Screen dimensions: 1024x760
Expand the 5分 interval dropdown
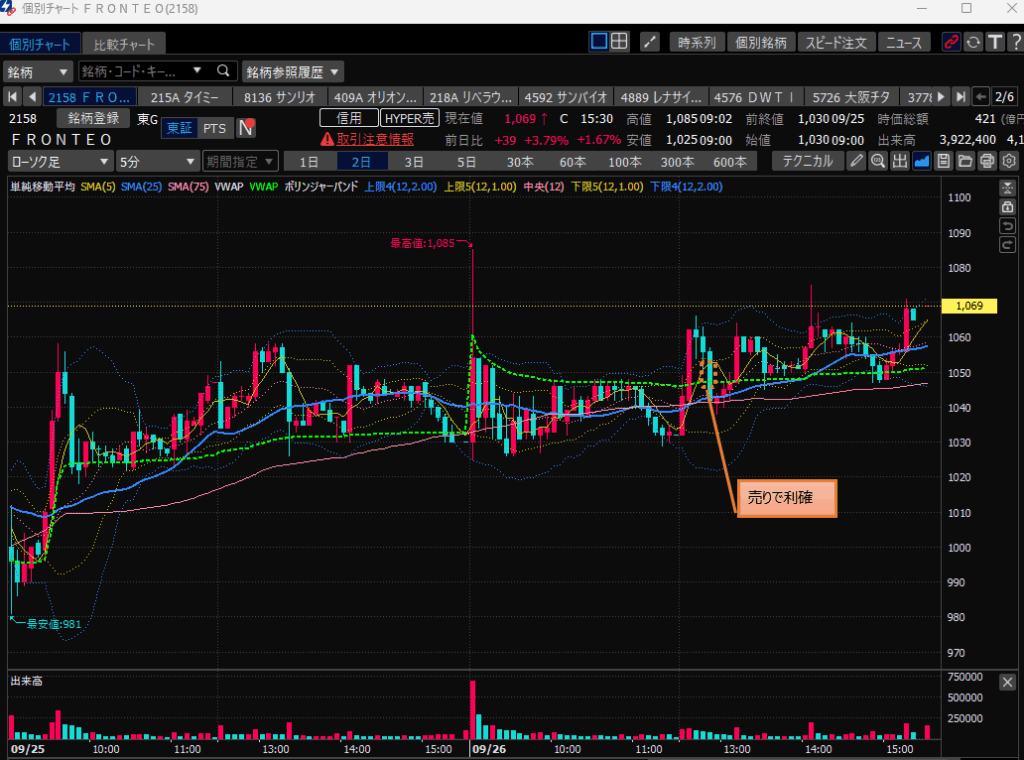(x=157, y=162)
